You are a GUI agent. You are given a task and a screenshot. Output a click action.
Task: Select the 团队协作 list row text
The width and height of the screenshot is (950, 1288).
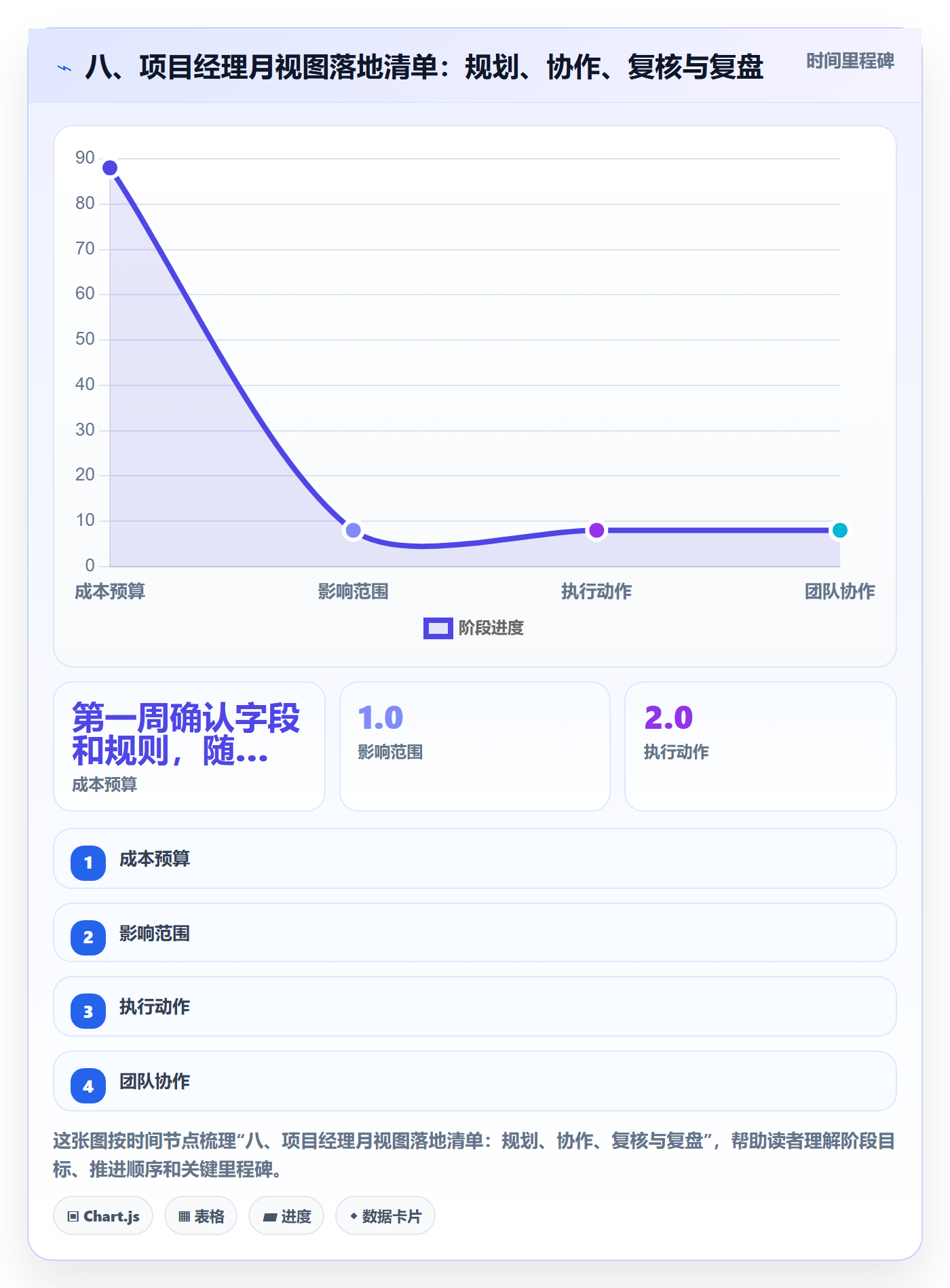coord(155,1082)
